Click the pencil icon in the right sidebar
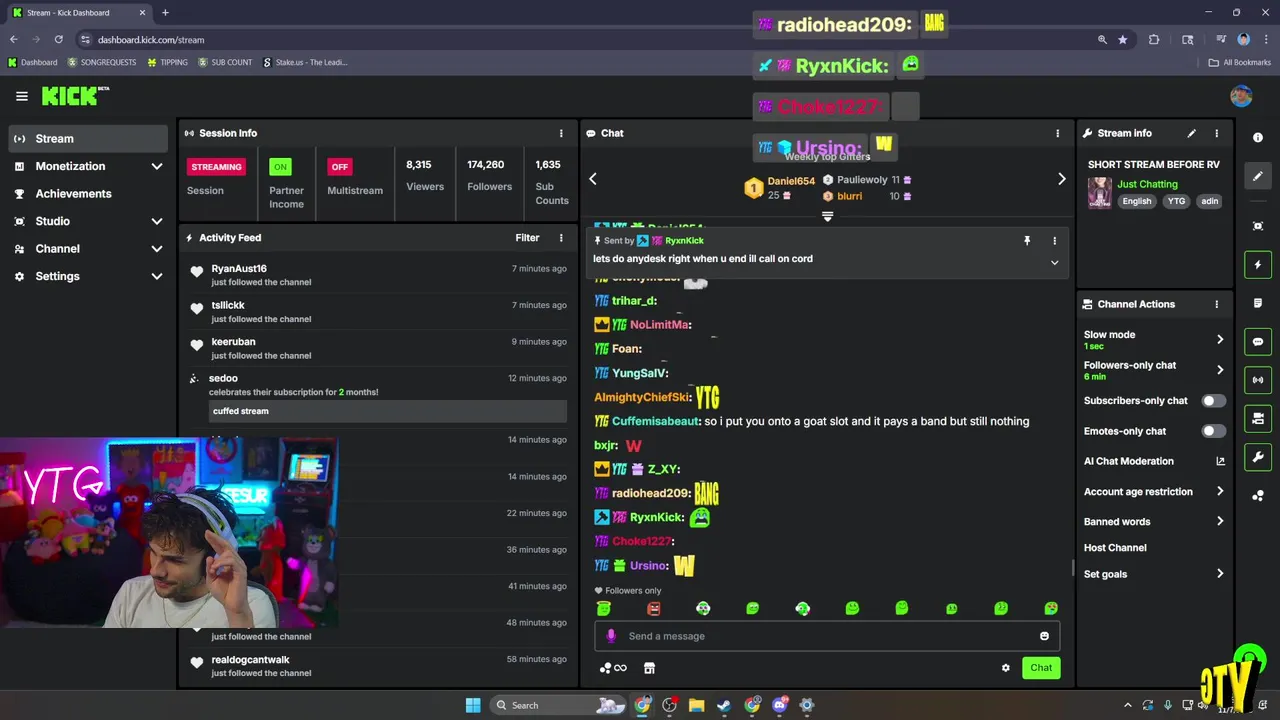The height and width of the screenshot is (720, 1280). (x=1258, y=176)
